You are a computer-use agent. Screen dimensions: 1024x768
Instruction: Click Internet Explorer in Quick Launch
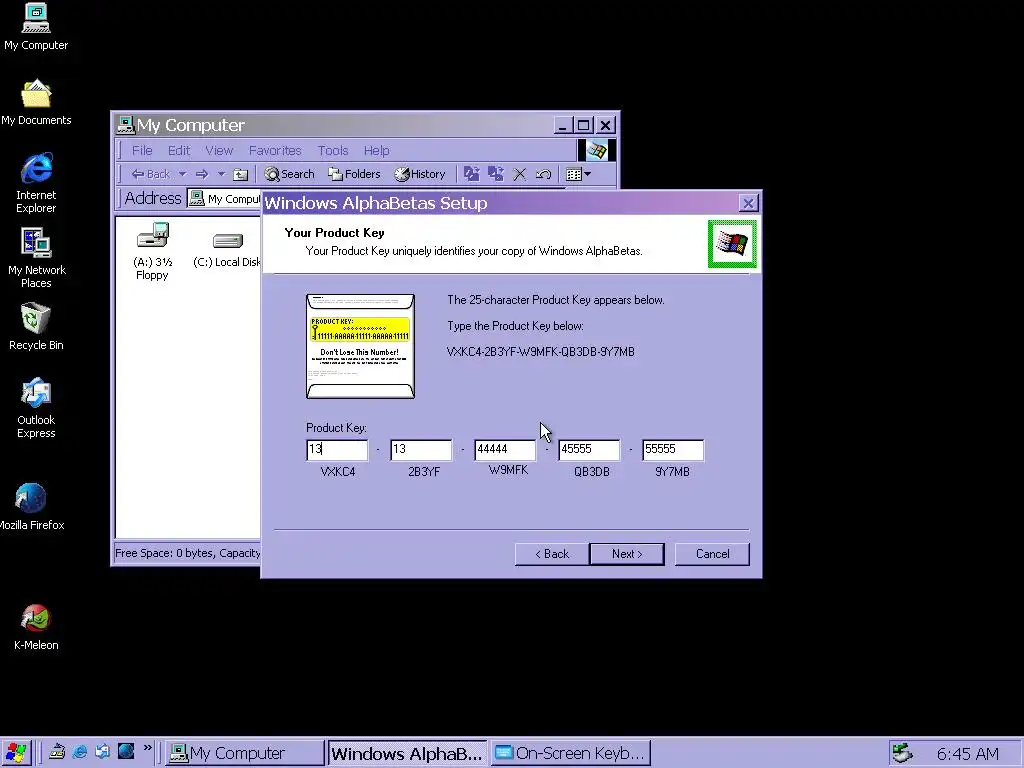pos(80,752)
